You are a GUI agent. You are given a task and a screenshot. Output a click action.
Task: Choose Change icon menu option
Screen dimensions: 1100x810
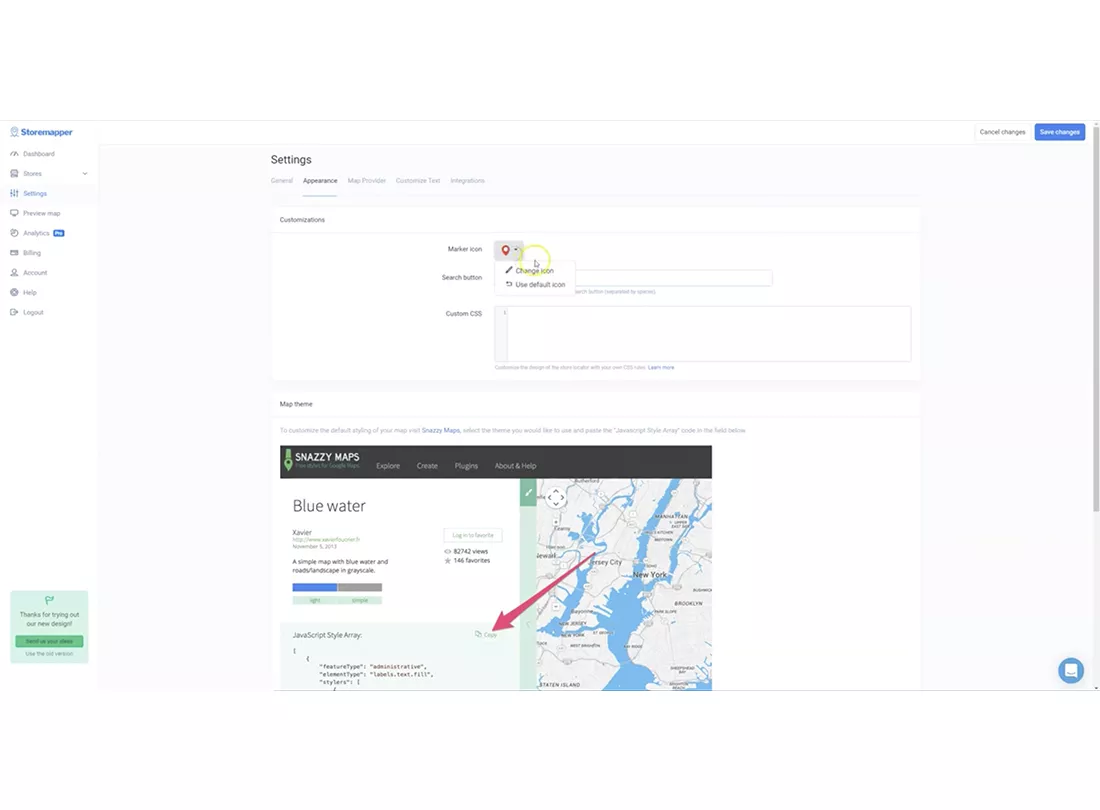click(535, 271)
